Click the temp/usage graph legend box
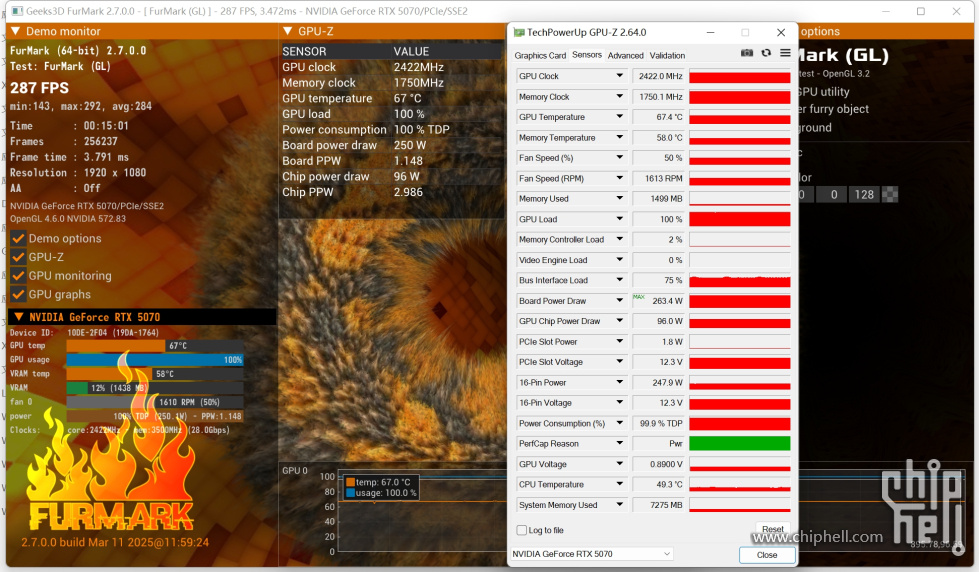This screenshot has height=572, width=979. (381, 488)
